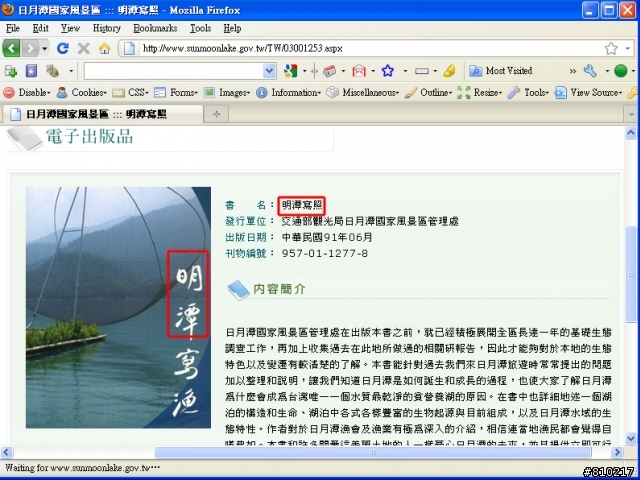Image resolution: width=640 pixels, height=480 pixels.
Task: Bookmark this page with the star
Action: click(x=611, y=49)
